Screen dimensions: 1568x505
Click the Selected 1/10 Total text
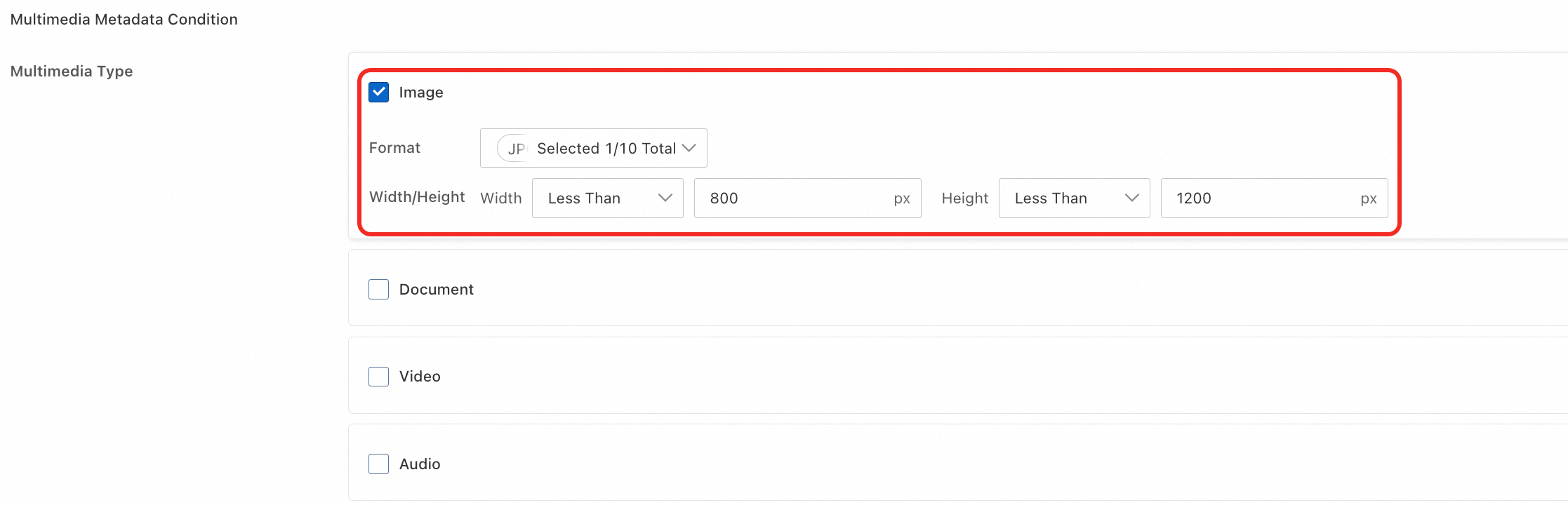605,148
